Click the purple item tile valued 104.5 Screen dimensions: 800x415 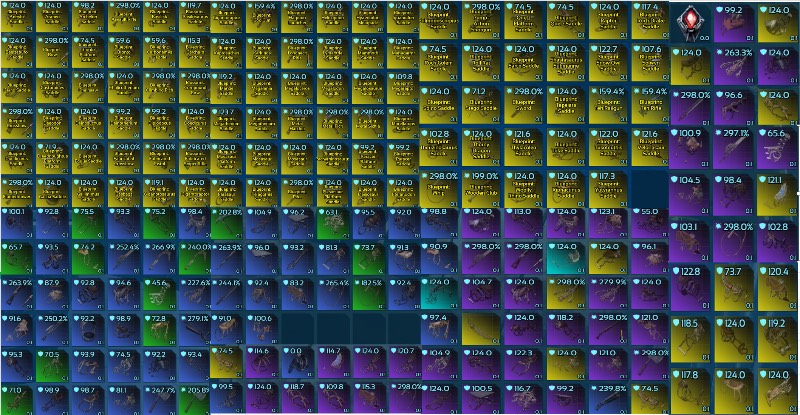click(x=690, y=196)
